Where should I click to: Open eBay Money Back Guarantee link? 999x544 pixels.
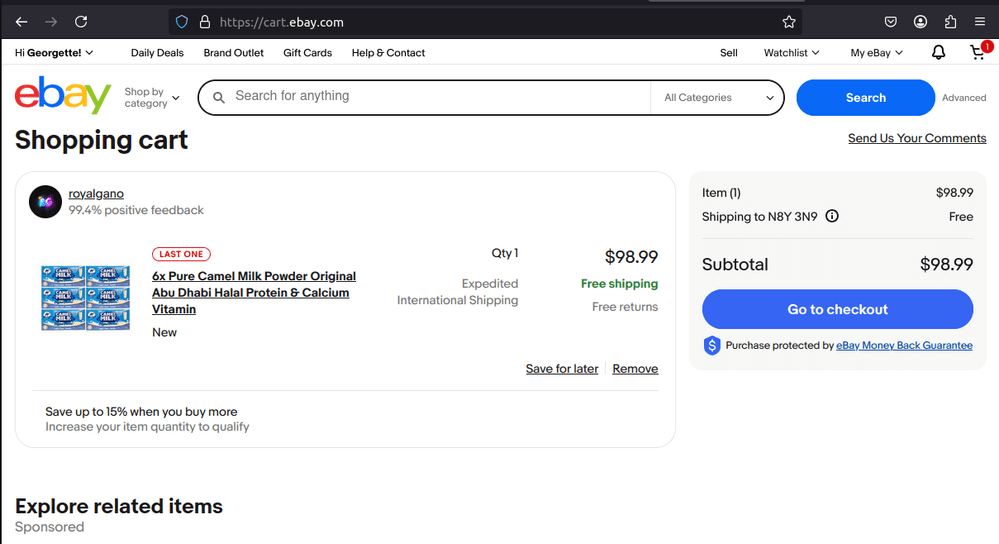tap(904, 345)
